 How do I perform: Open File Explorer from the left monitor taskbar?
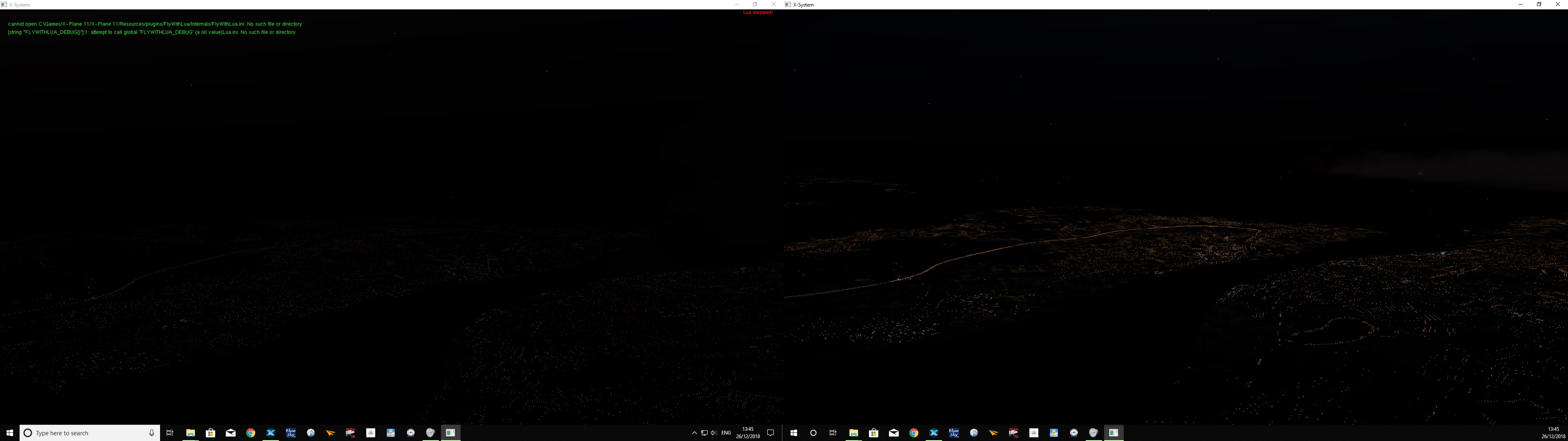191,432
